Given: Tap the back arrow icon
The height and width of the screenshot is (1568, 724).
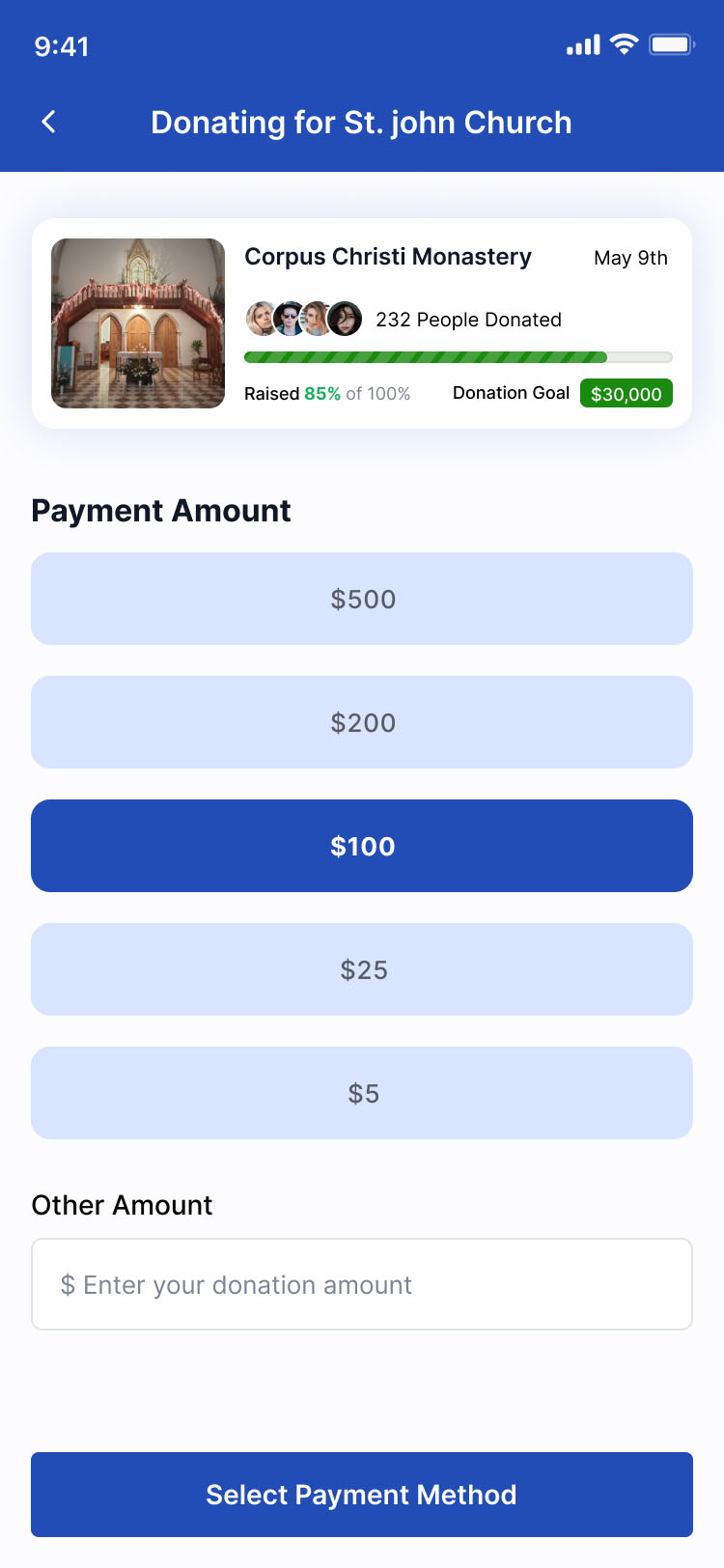Looking at the screenshot, I should click(x=49, y=122).
